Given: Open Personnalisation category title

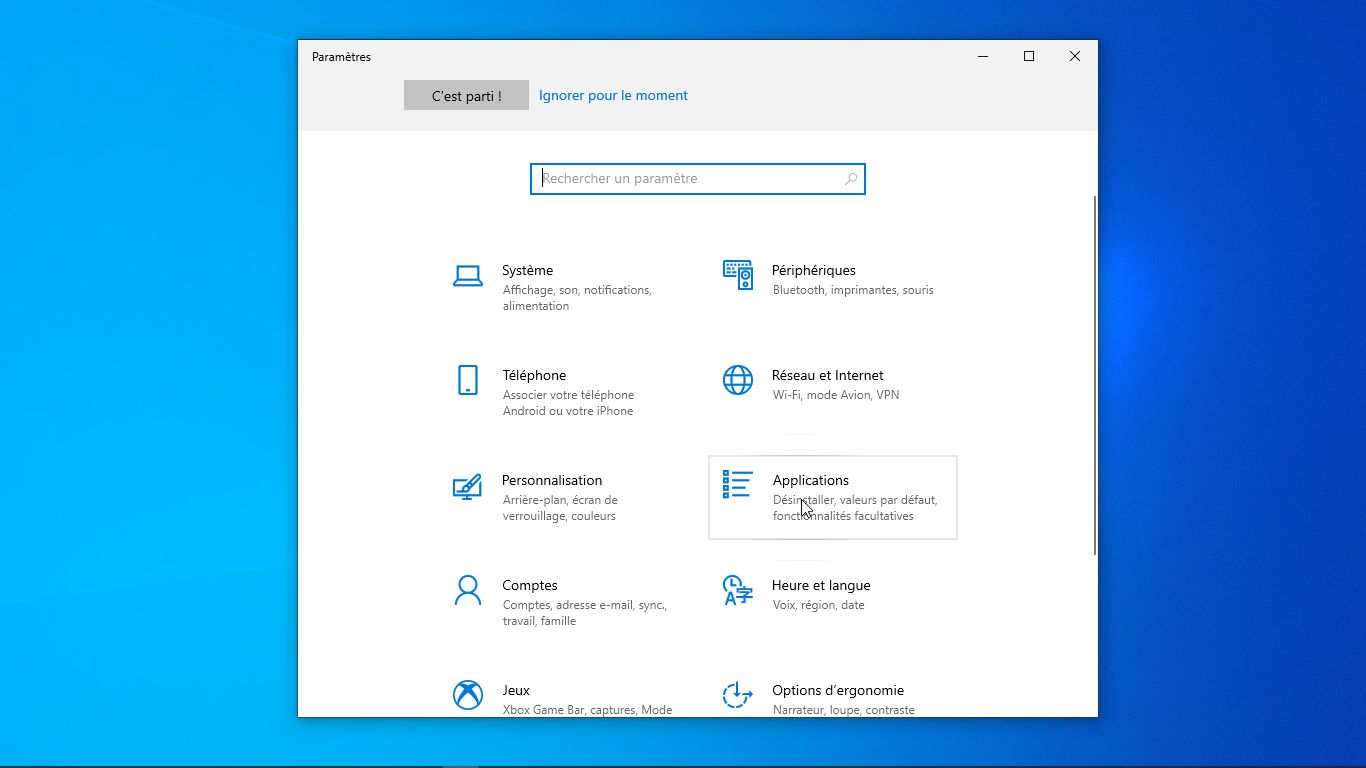Looking at the screenshot, I should tap(552, 480).
